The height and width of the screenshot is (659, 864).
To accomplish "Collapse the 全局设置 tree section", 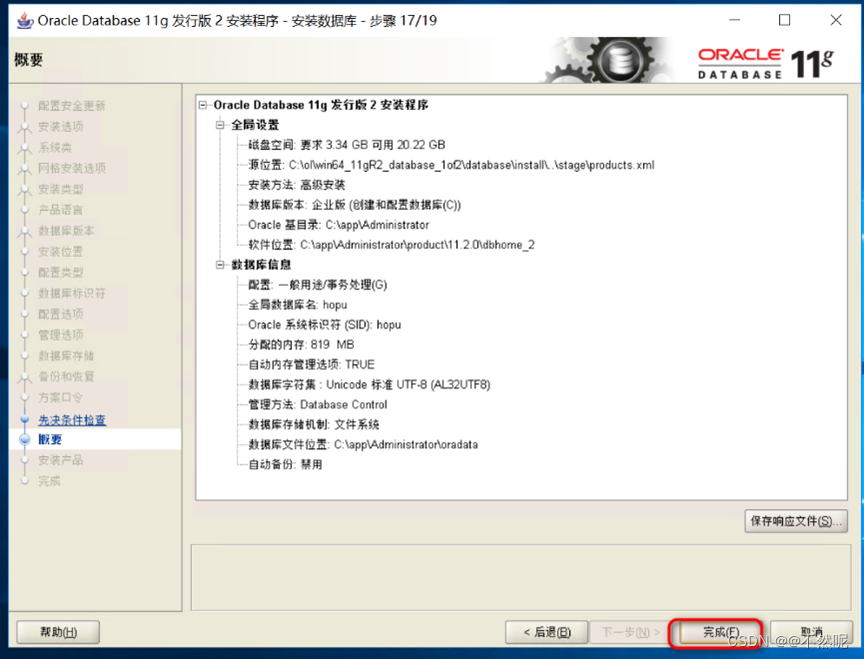I will (220, 125).
